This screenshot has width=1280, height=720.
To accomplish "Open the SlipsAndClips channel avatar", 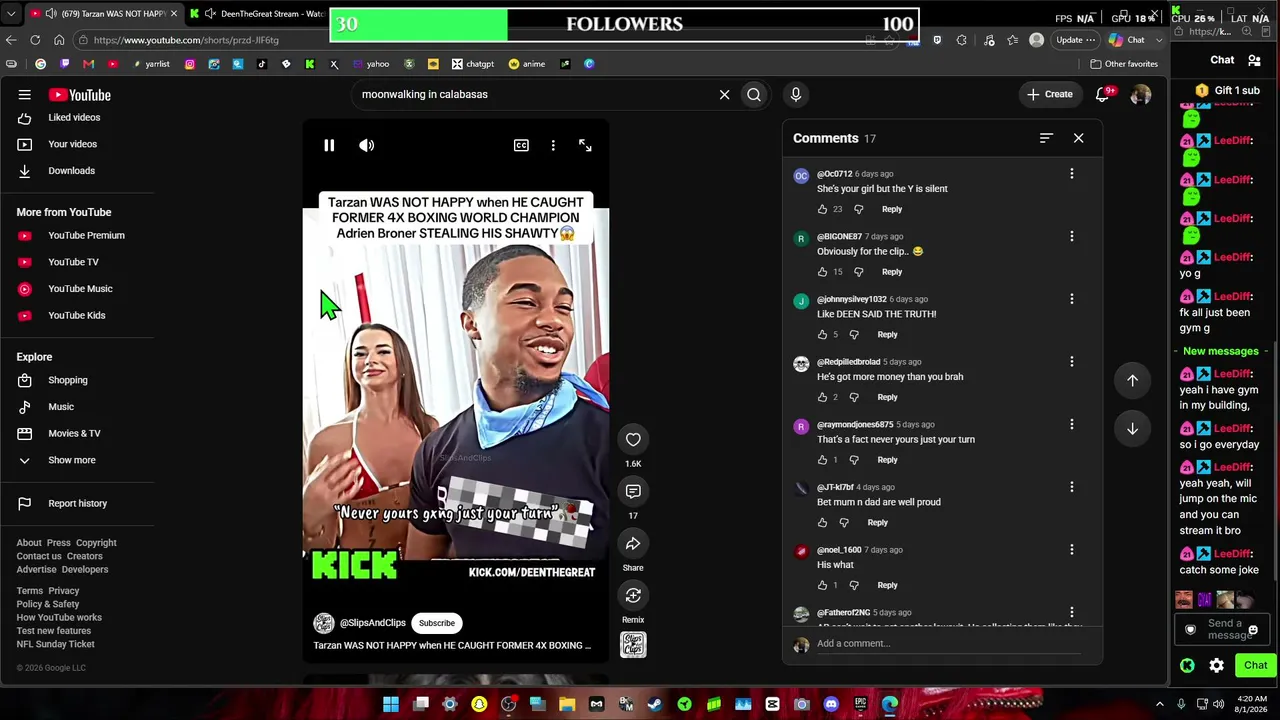I will click(x=324, y=623).
